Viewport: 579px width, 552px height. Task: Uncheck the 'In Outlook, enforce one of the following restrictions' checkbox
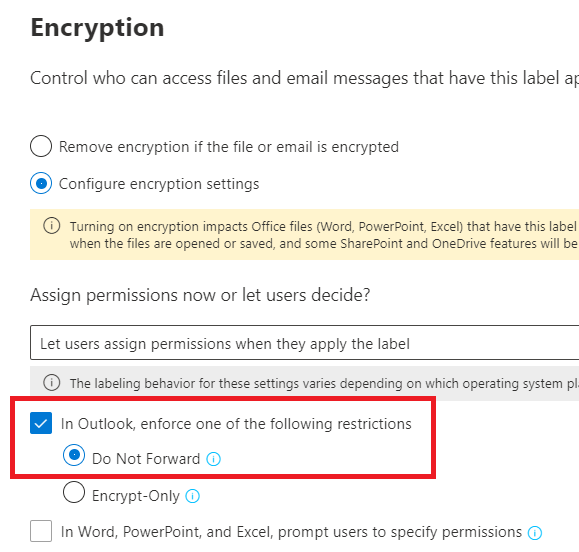coord(41,423)
